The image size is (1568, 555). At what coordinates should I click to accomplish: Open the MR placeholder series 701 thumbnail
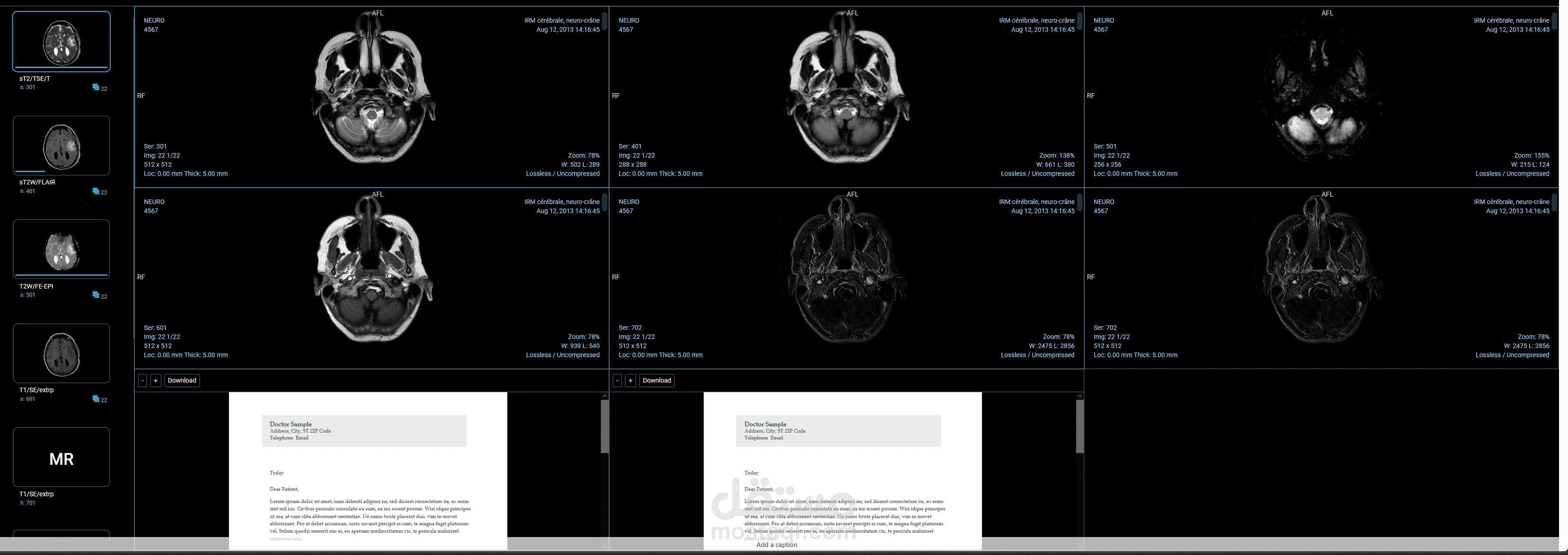coord(61,457)
